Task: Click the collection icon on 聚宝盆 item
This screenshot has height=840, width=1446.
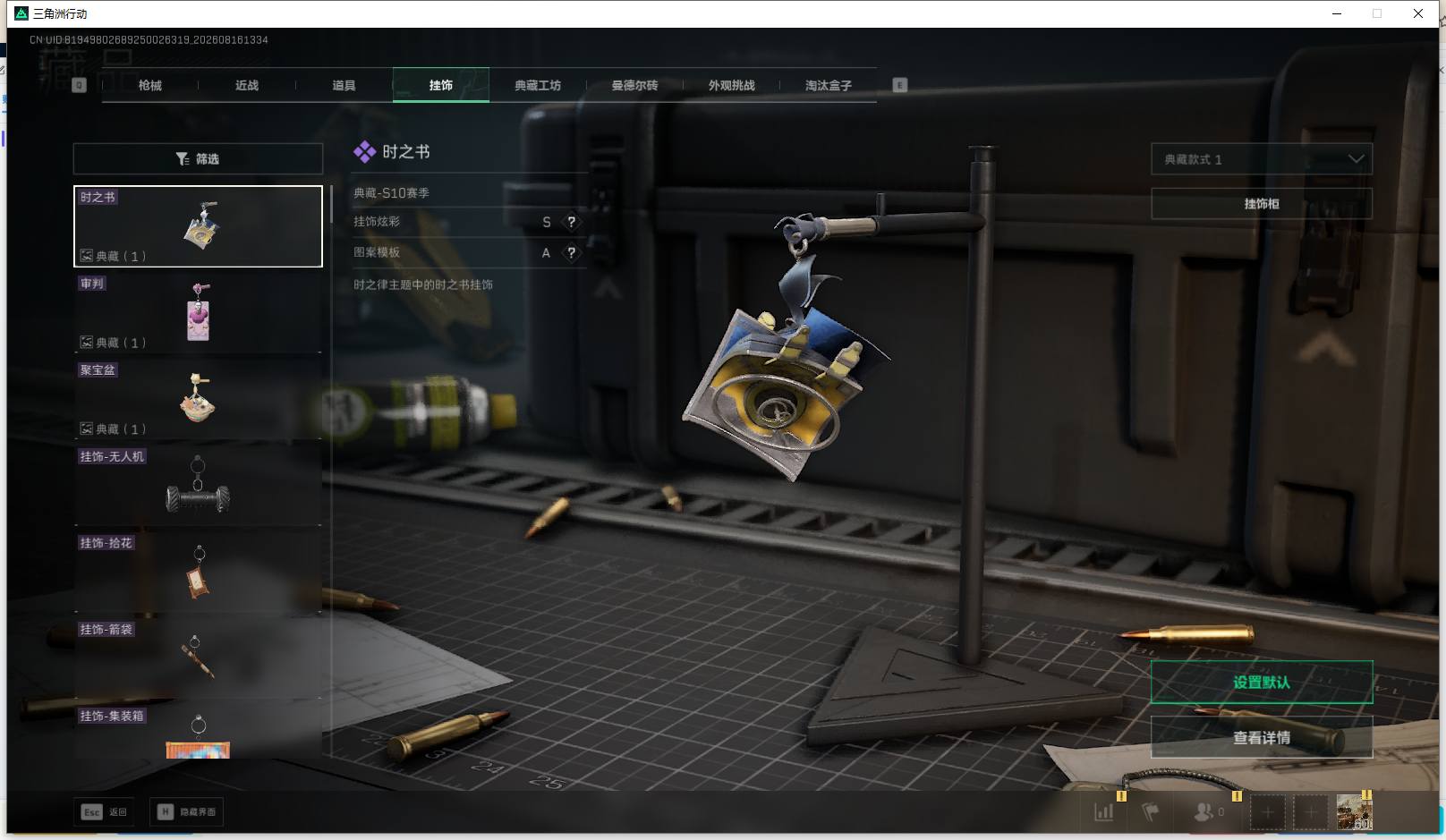Action: pos(87,428)
